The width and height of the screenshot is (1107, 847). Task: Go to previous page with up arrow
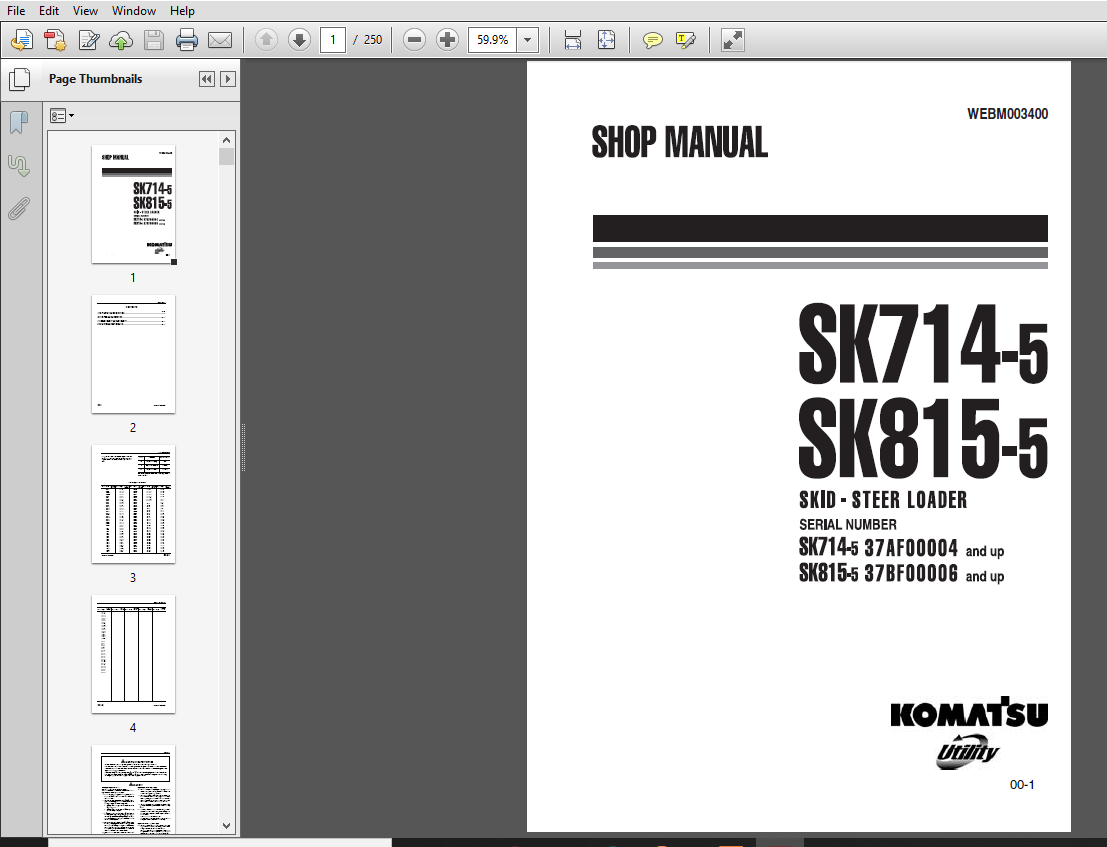tap(266, 40)
